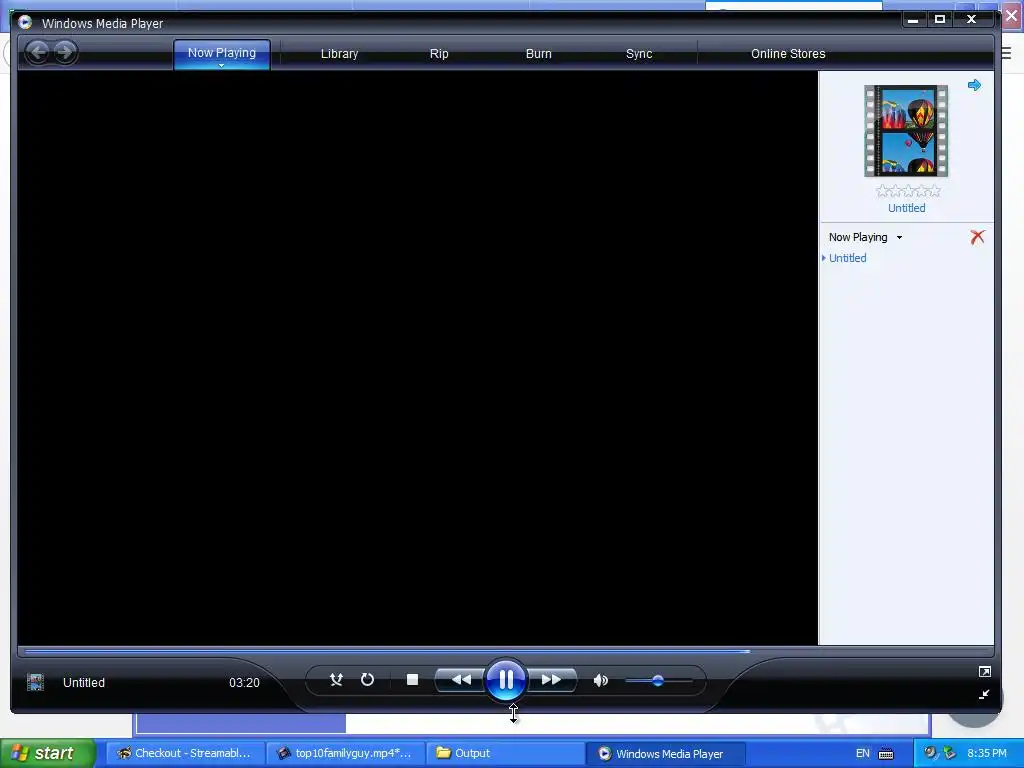Viewport: 1024px width, 768px height.
Task: Switch to compact mode with the corner icon
Action: [x=984, y=694]
